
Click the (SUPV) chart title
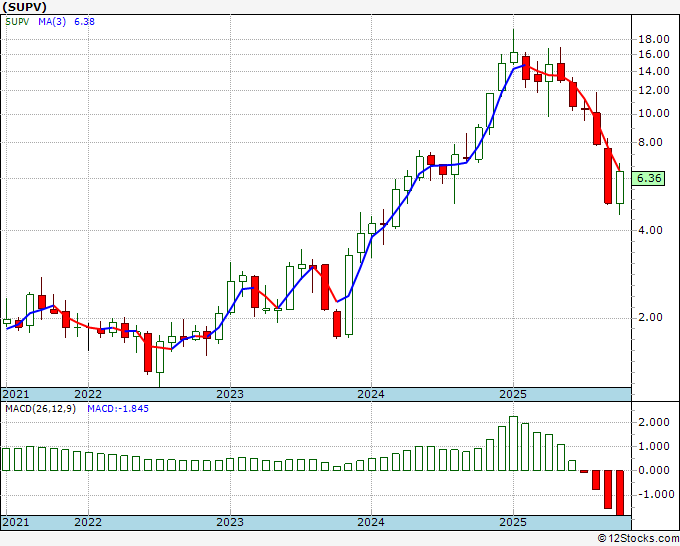tap(24, 7)
